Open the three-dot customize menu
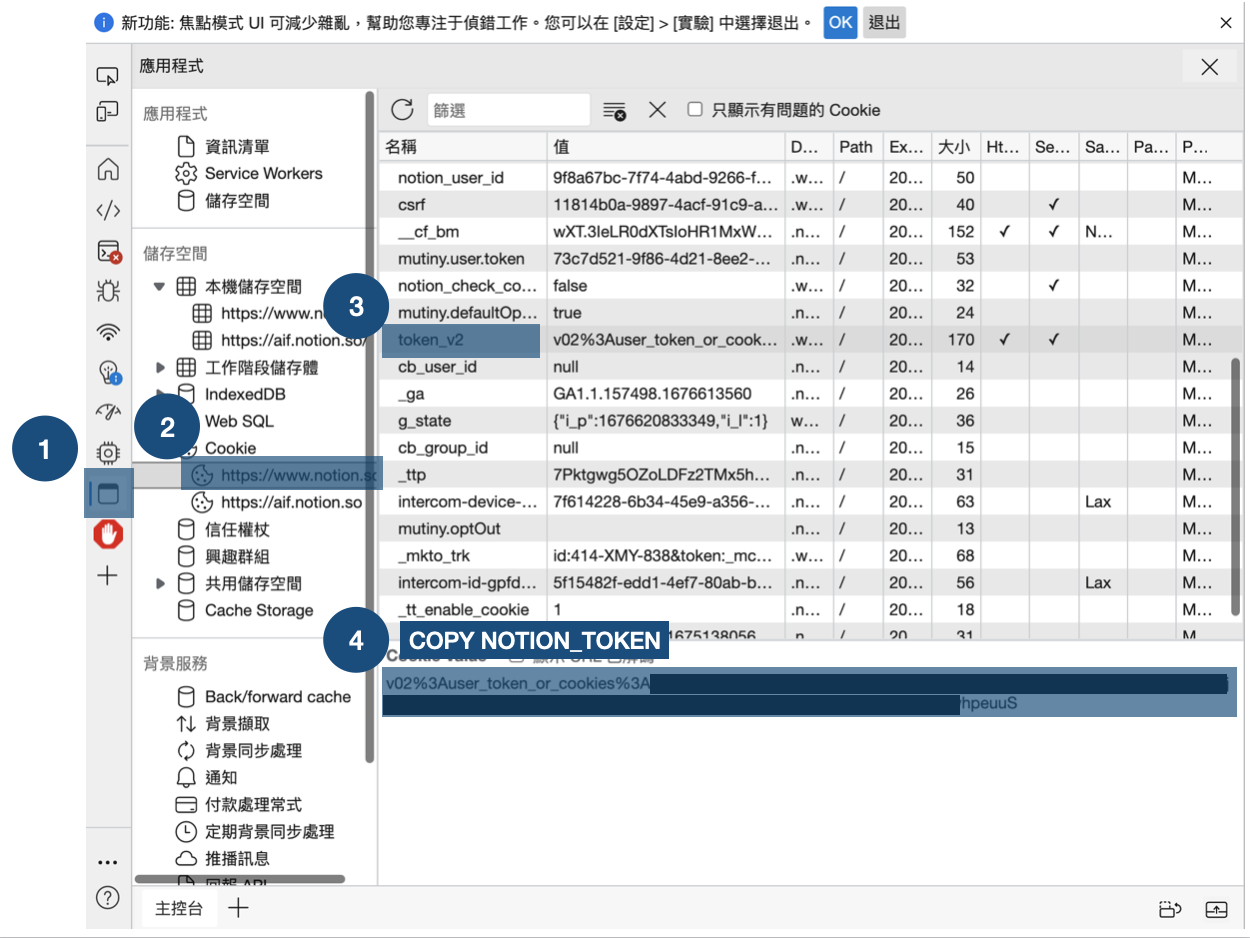 107,862
